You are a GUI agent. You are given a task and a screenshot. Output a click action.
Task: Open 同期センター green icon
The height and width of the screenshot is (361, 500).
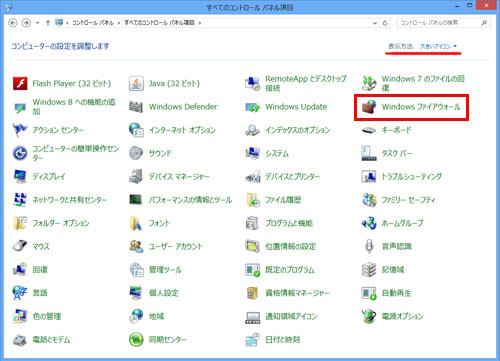pyautogui.click(x=136, y=339)
